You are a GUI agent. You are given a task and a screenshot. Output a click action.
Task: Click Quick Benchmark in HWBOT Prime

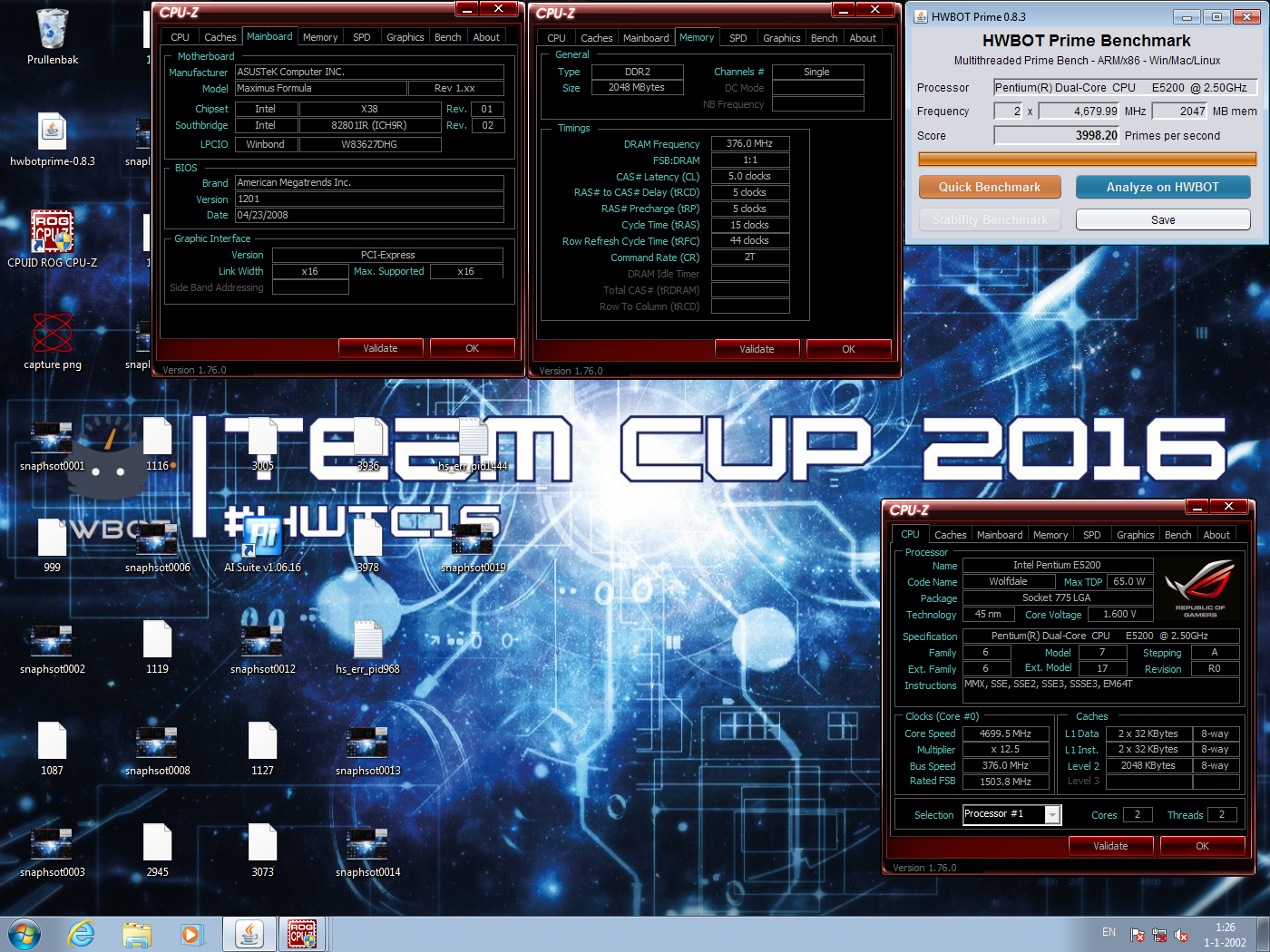(x=990, y=187)
